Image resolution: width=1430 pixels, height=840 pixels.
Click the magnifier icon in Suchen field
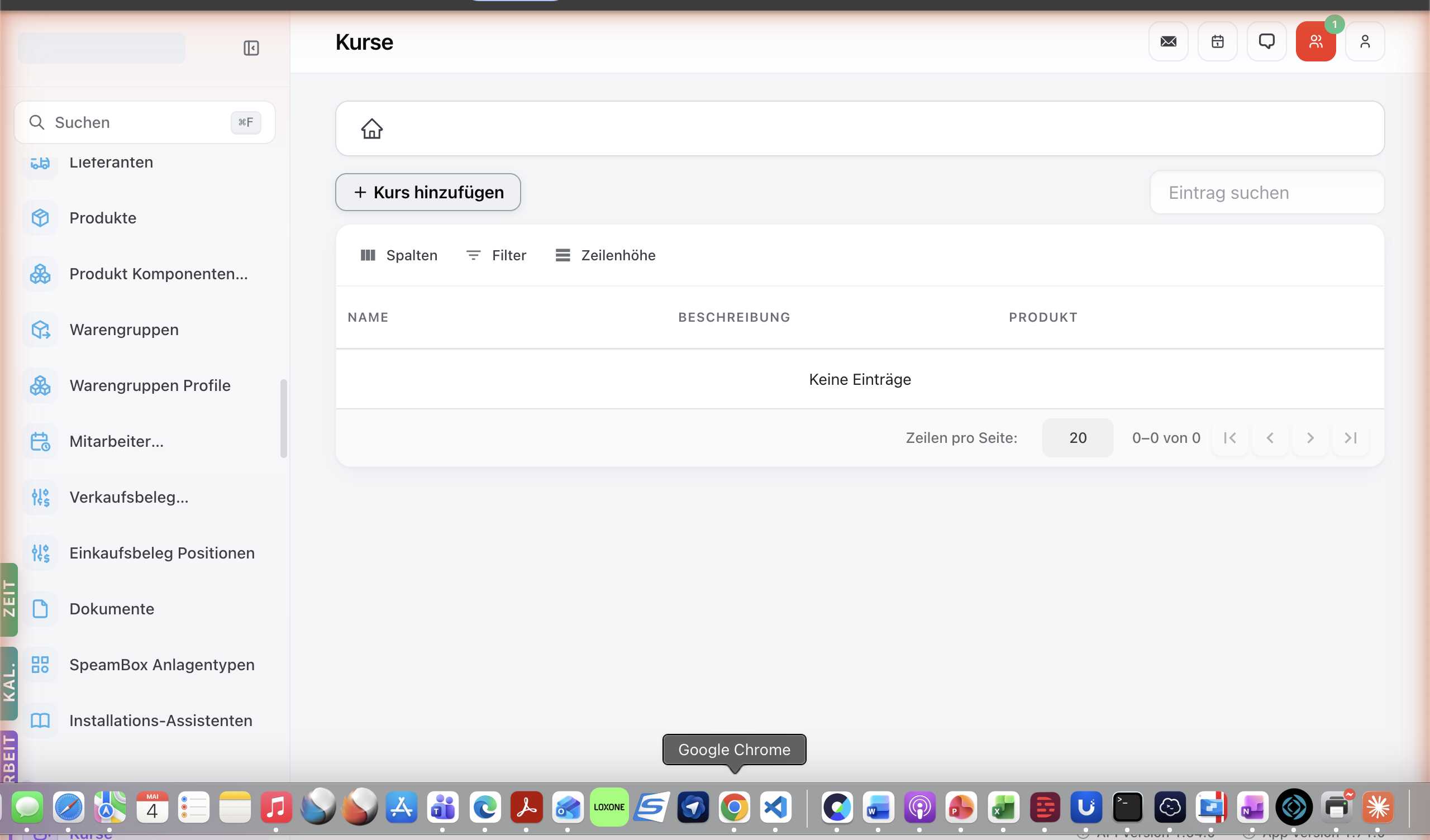click(37, 123)
